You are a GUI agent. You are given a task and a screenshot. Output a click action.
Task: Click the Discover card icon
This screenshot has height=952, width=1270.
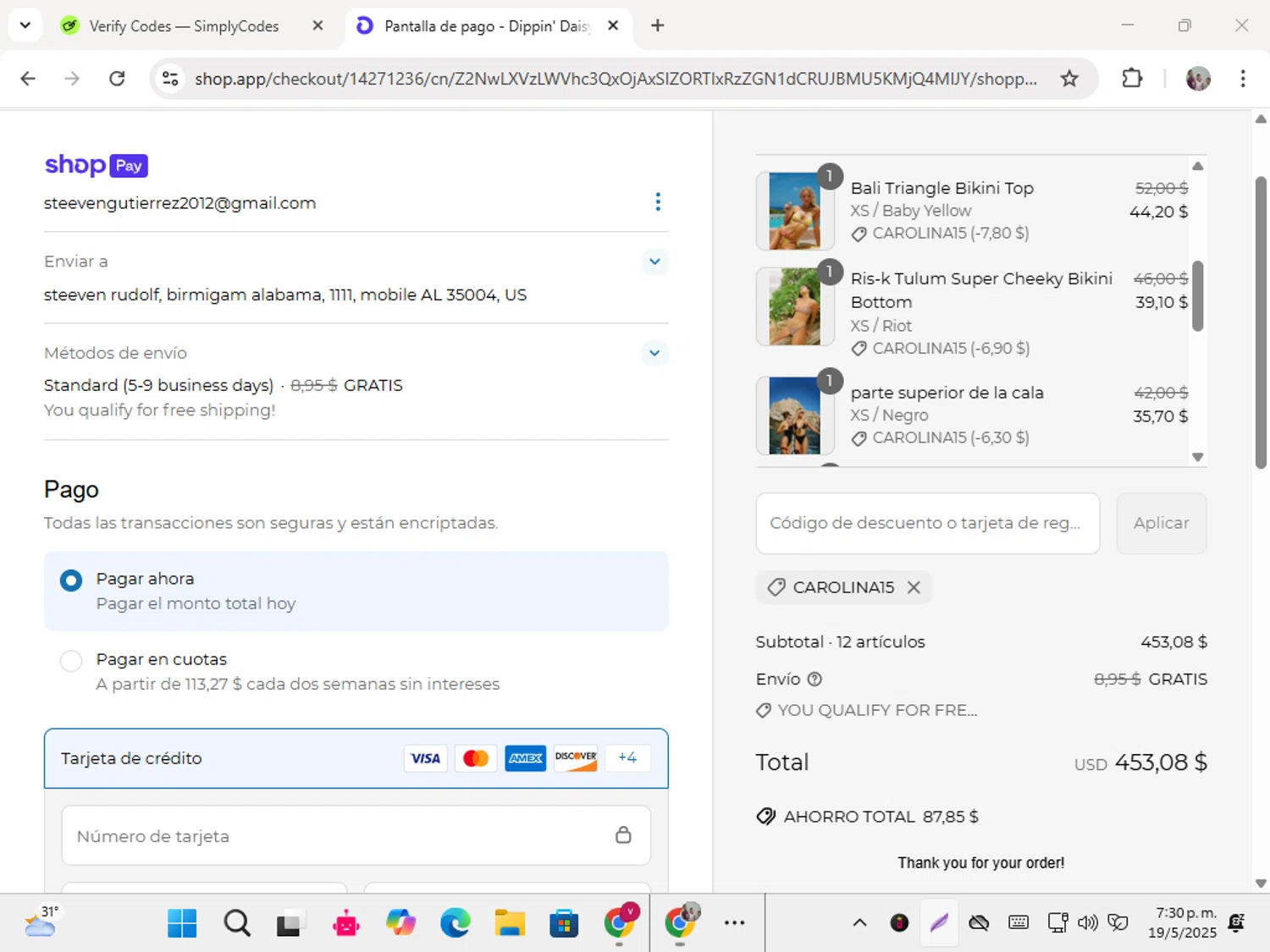(x=576, y=758)
